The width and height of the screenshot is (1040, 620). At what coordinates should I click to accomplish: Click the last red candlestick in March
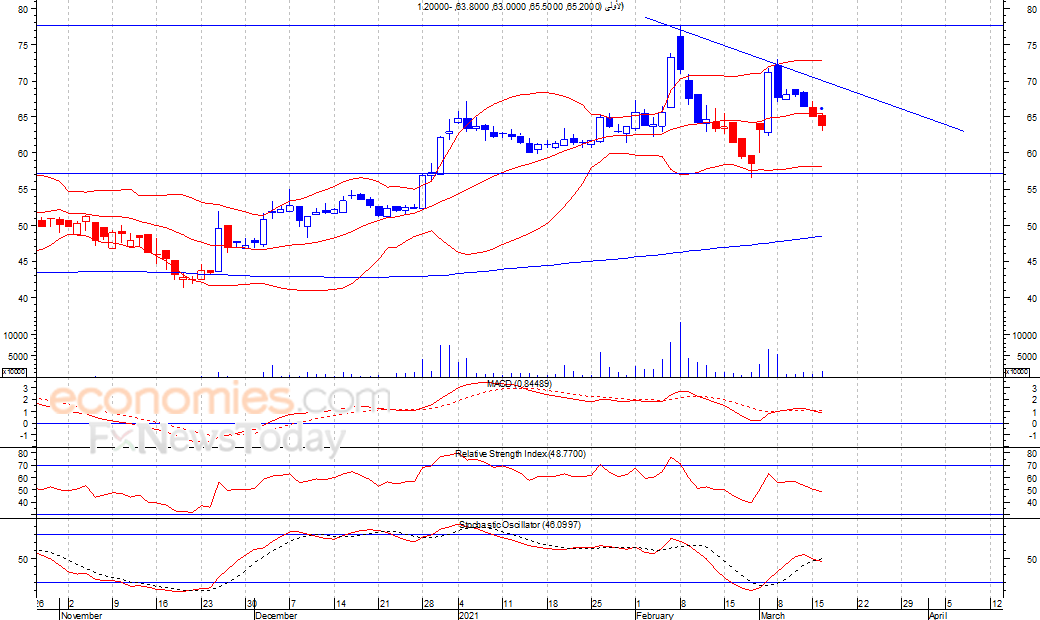coord(823,121)
